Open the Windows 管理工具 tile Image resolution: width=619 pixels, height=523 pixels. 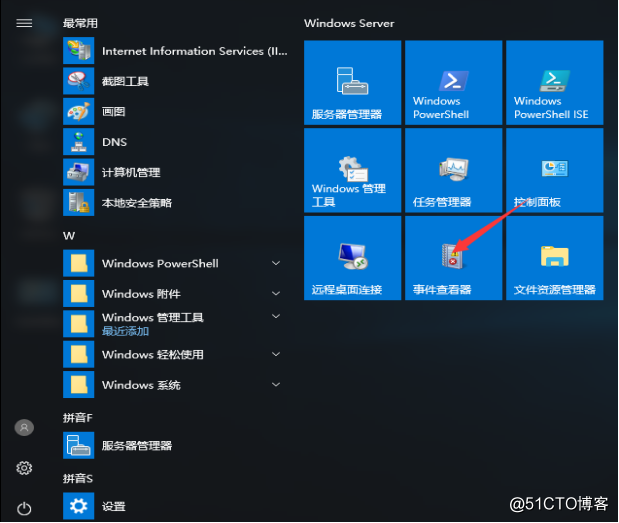tap(353, 170)
